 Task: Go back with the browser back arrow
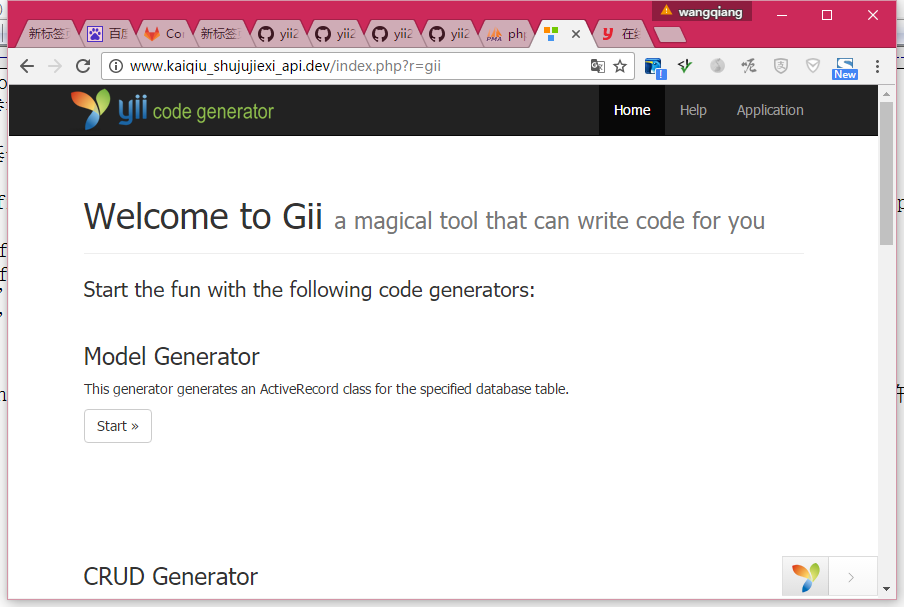click(x=27, y=66)
